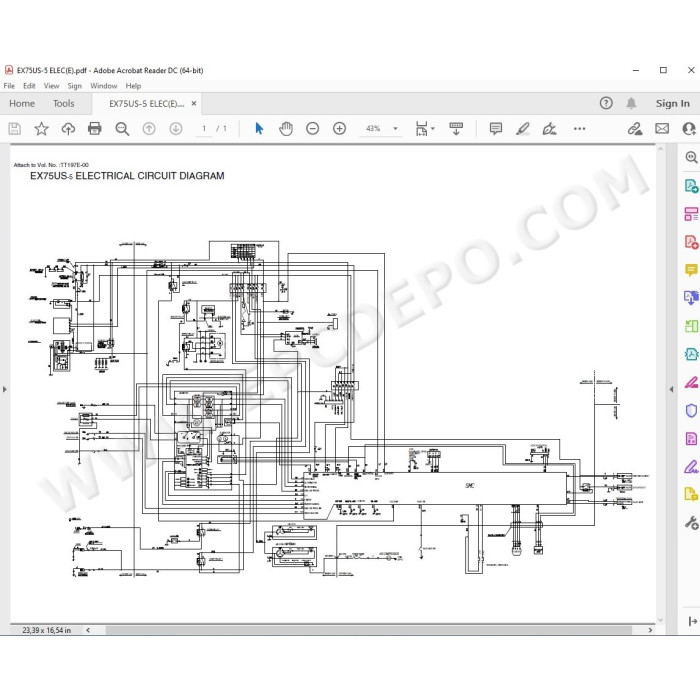Viewport: 700px width, 700px height.
Task: Click vertical scrollbar down arrow
Action: [660, 620]
